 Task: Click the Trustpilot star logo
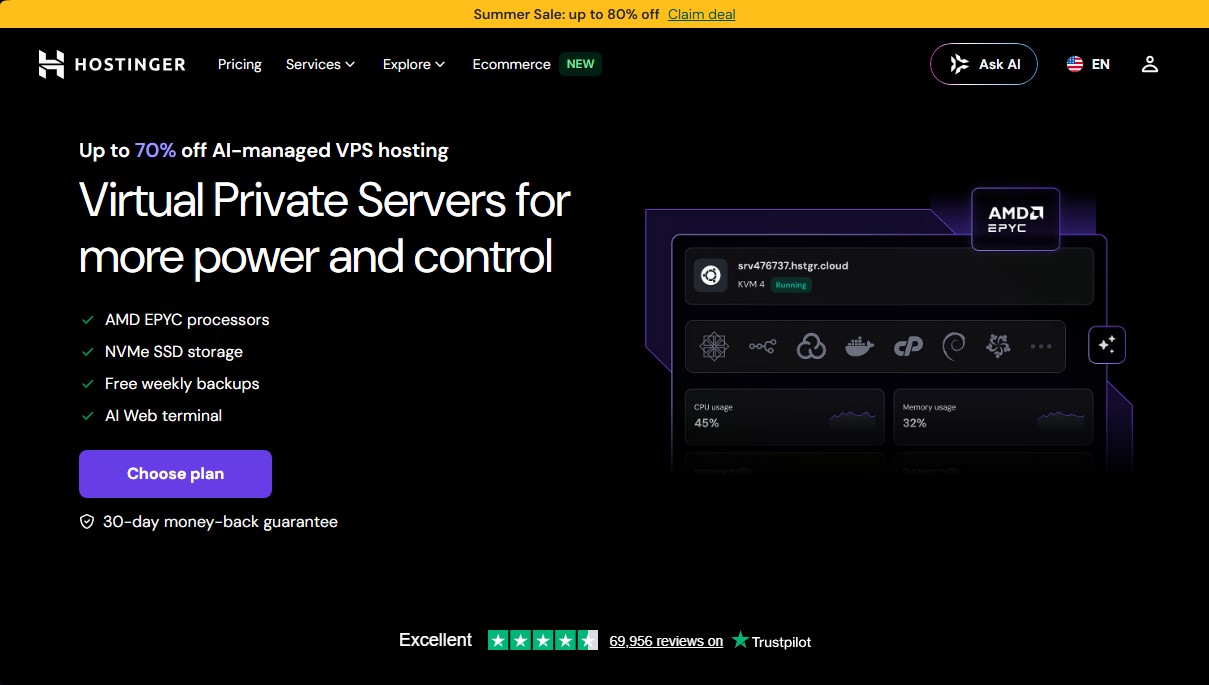click(x=740, y=640)
